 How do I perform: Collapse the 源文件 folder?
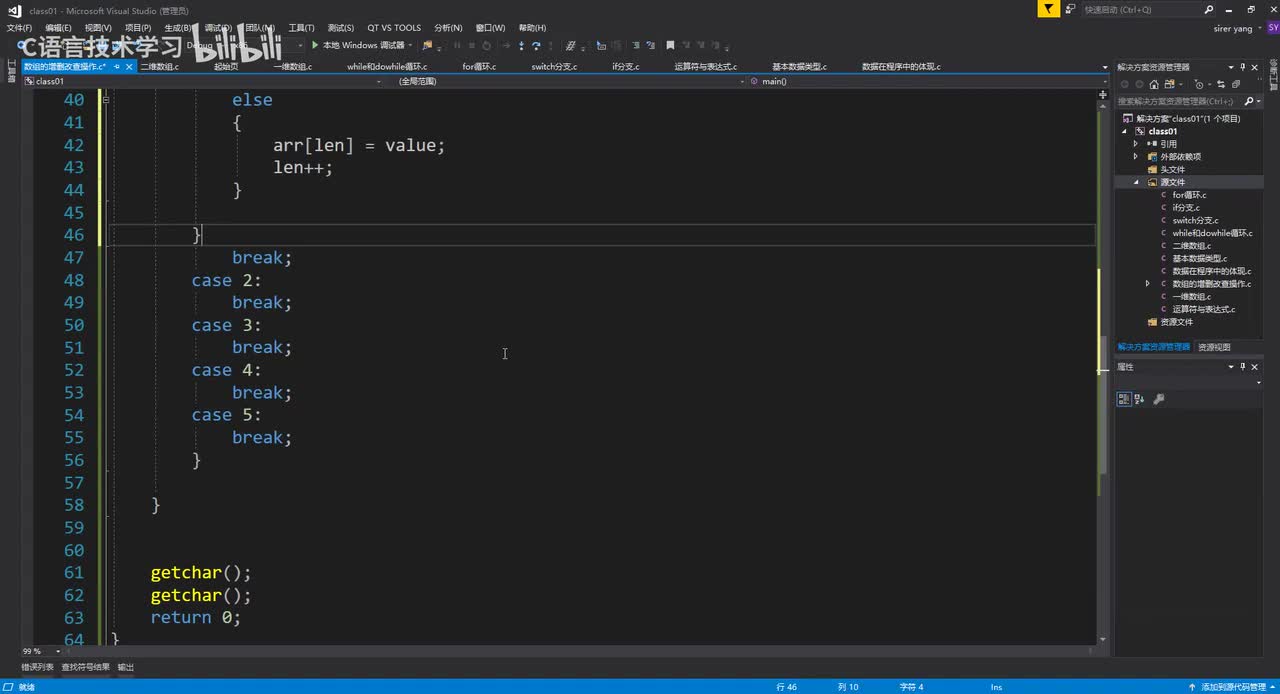point(1136,182)
